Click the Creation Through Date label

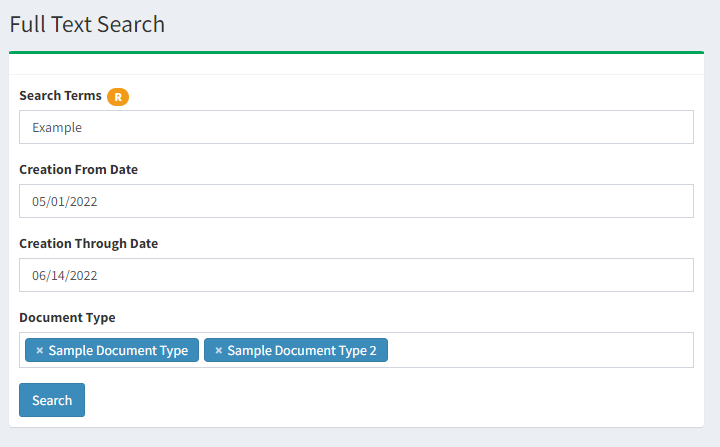point(89,243)
